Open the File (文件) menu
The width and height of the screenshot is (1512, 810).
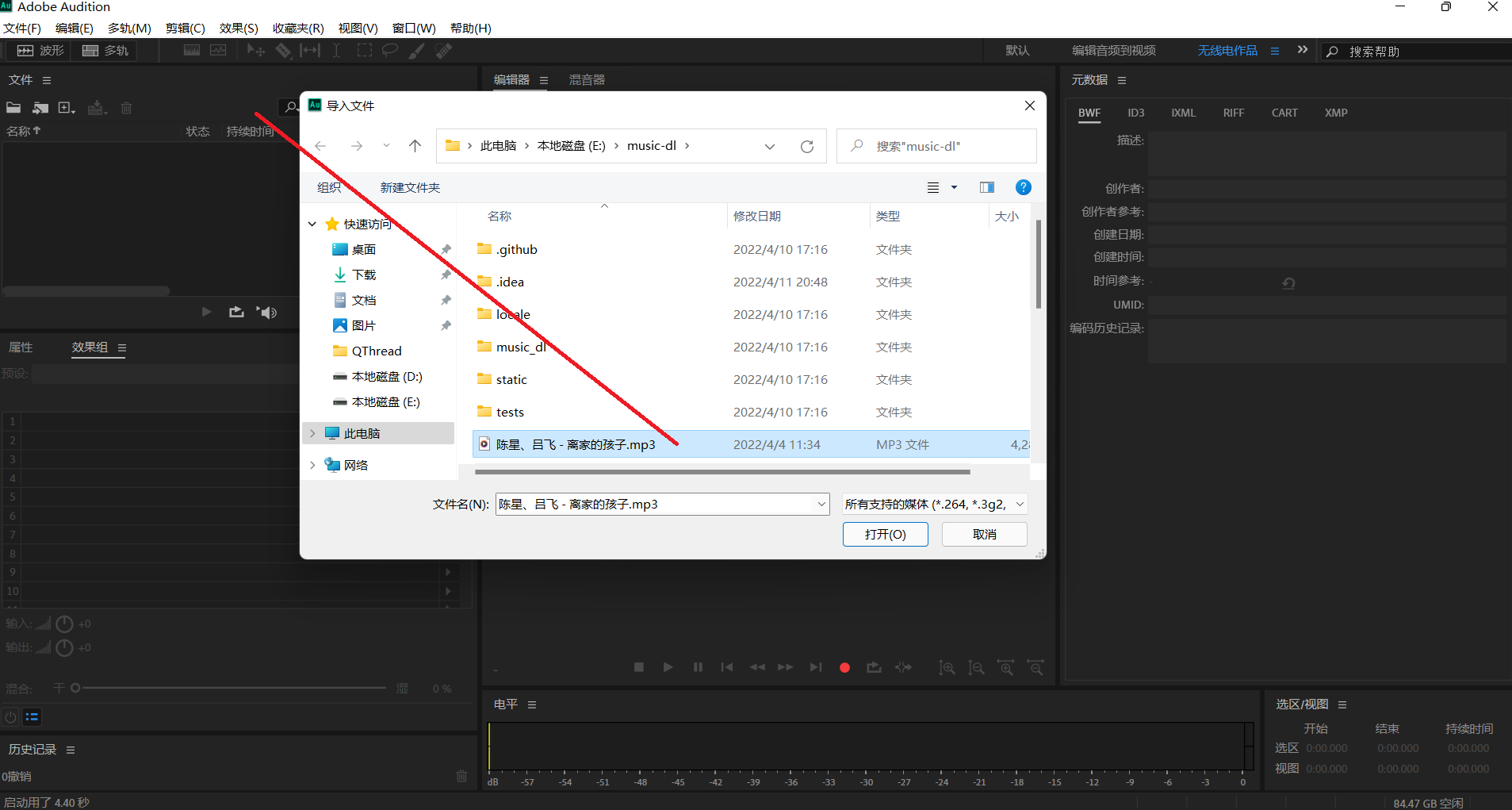click(22, 29)
